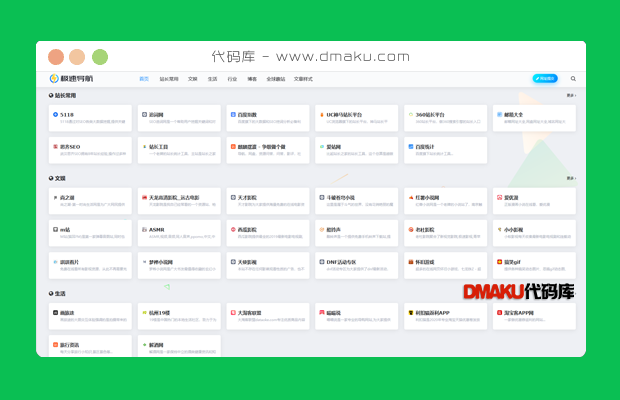
Task: Expand 更多 in the 生活 section
Action: click(571, 294)
